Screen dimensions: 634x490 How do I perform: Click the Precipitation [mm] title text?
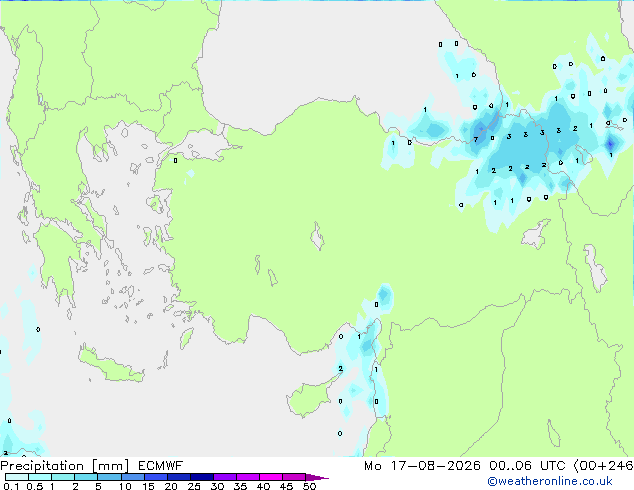[65, 466]
